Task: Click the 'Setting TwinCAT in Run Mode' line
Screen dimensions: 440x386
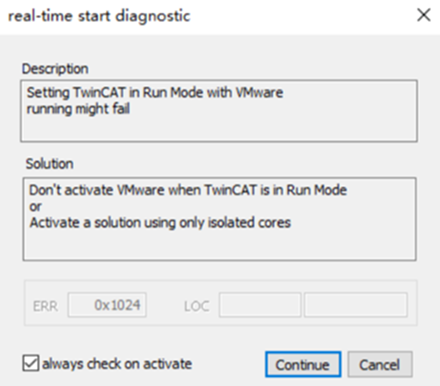Action: click(x=155, y=92)
